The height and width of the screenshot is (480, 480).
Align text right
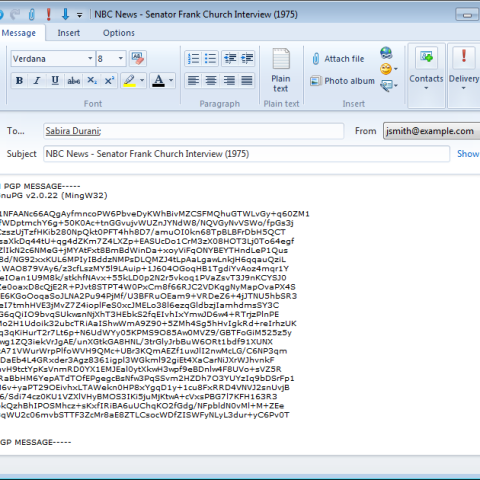tap(229, 80)
